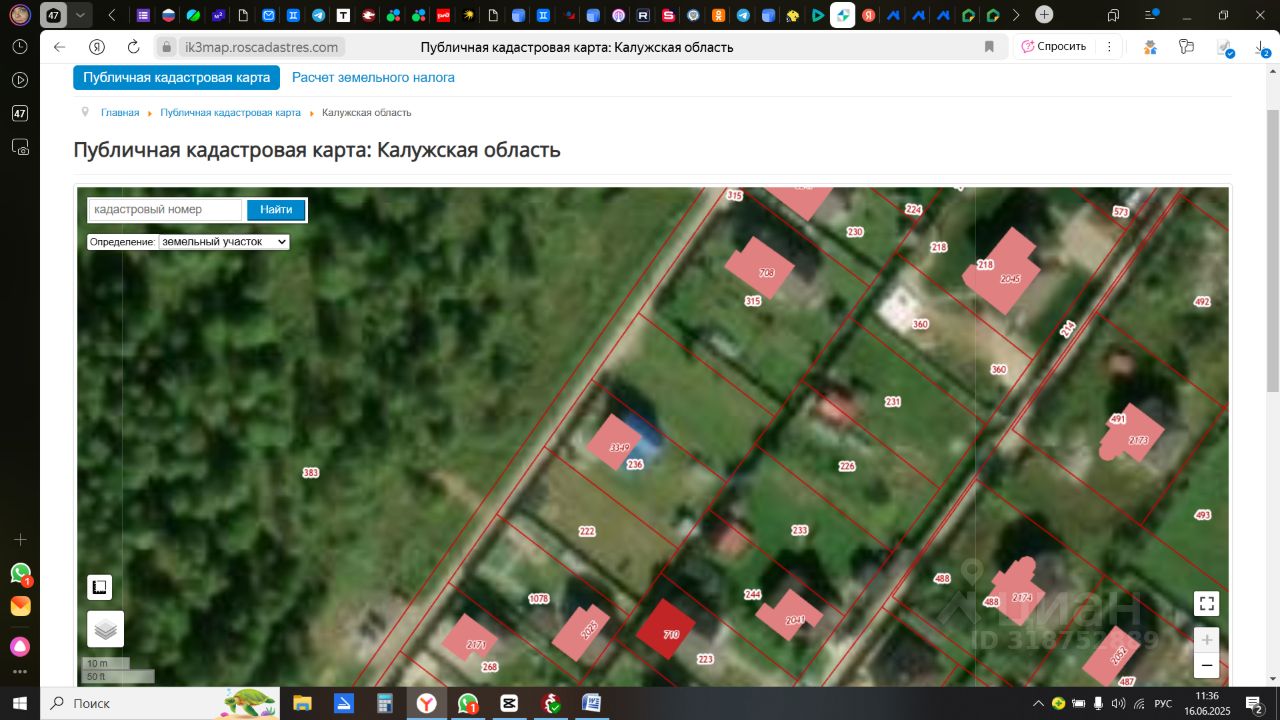Open history in the browser sidebar
Image resolution: width=1280 pixels, height=720 pixels.
point(20,47)
